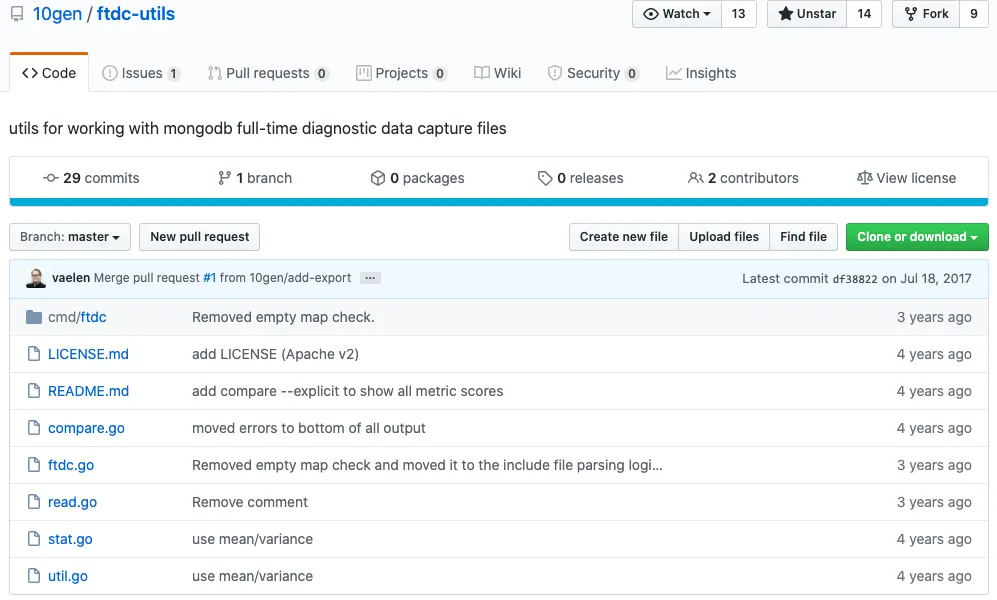Viewport: 997px width, 600px height.
Task: Click the file icon beside LICENSE.md
Action: click(x=34, y=354)
